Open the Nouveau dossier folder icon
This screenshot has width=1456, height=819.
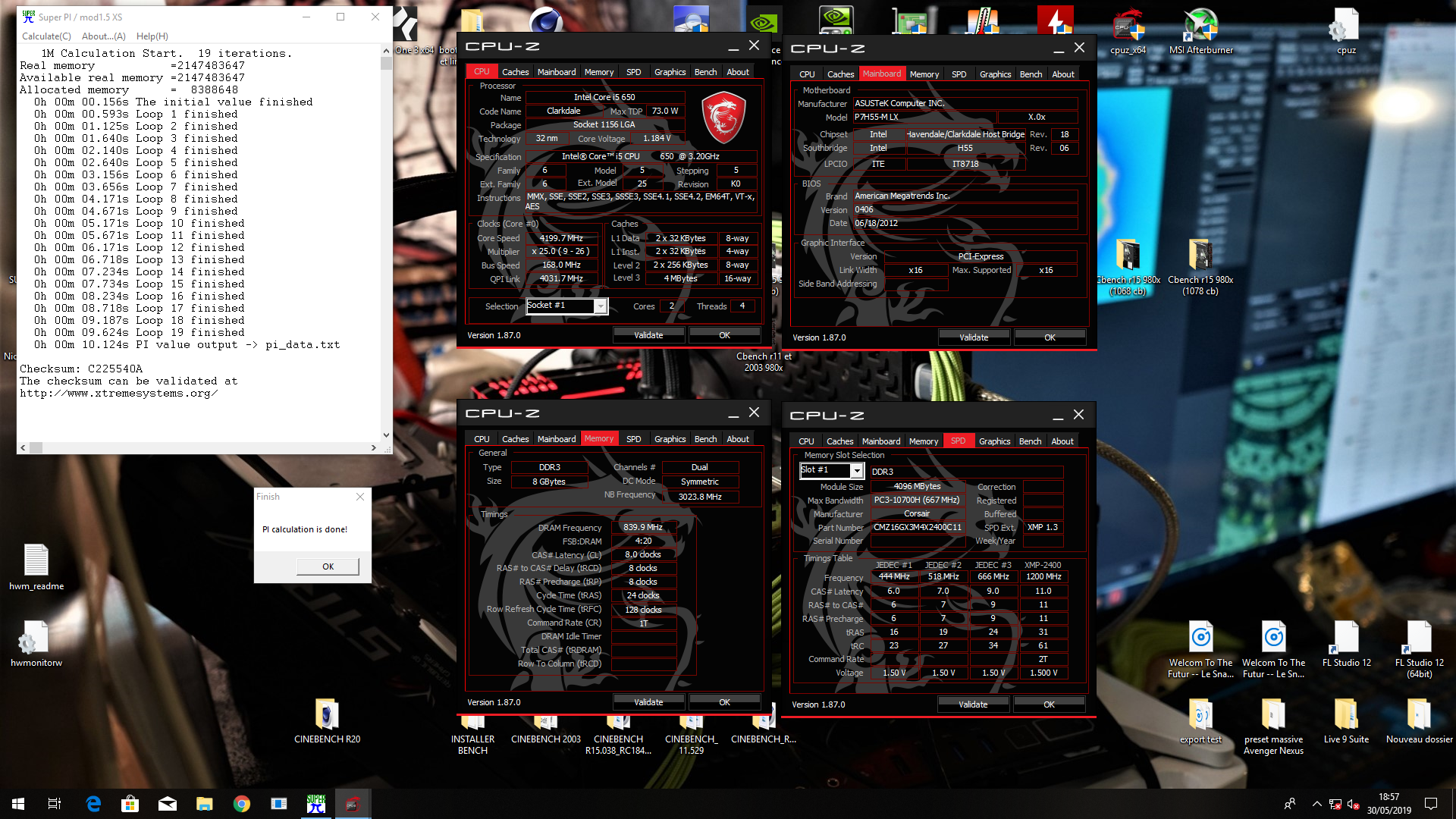coord(1419,720)
